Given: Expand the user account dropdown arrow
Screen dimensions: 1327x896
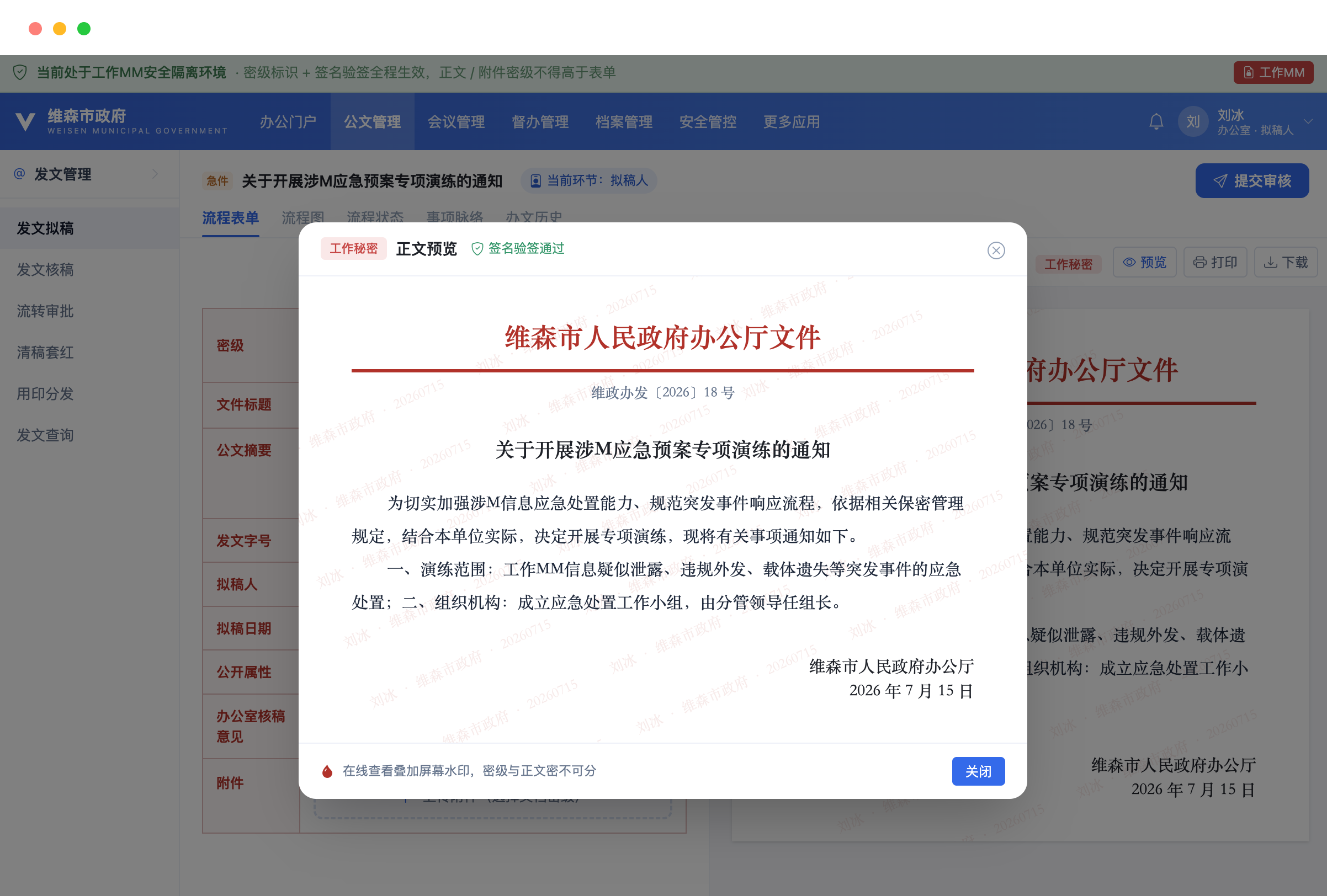Looking at the screenshot, I should 1308,121.
